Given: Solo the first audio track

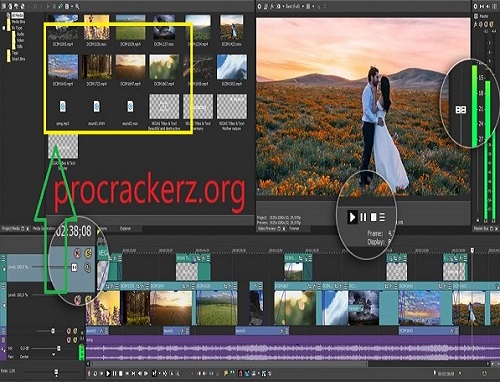Looking at the screenshot, I should 75,331.
